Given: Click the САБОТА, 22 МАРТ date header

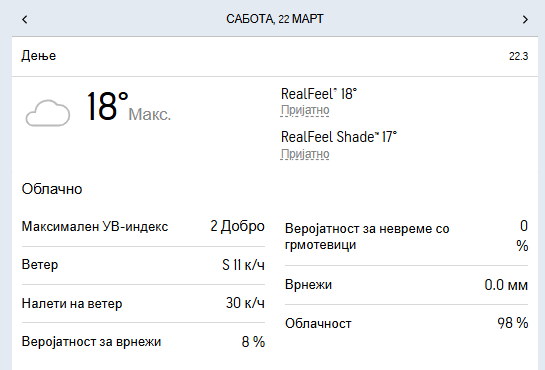Looking at the screenshot, I should click(x=275, y=19).
